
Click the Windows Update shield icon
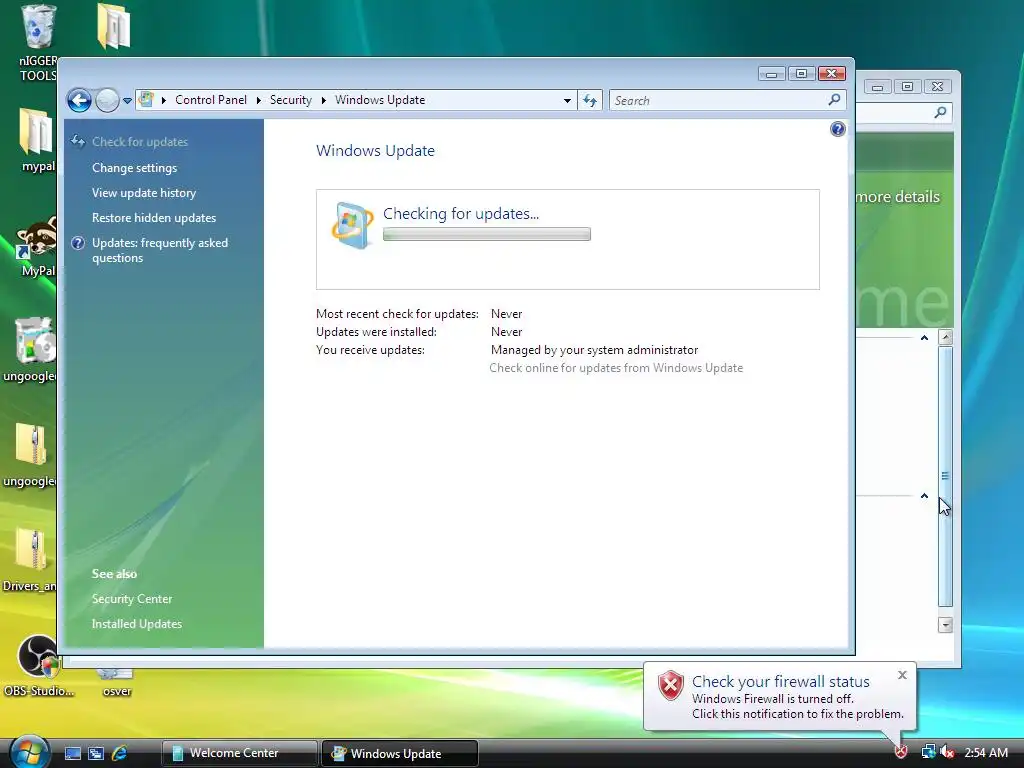(x=352, y=225)
